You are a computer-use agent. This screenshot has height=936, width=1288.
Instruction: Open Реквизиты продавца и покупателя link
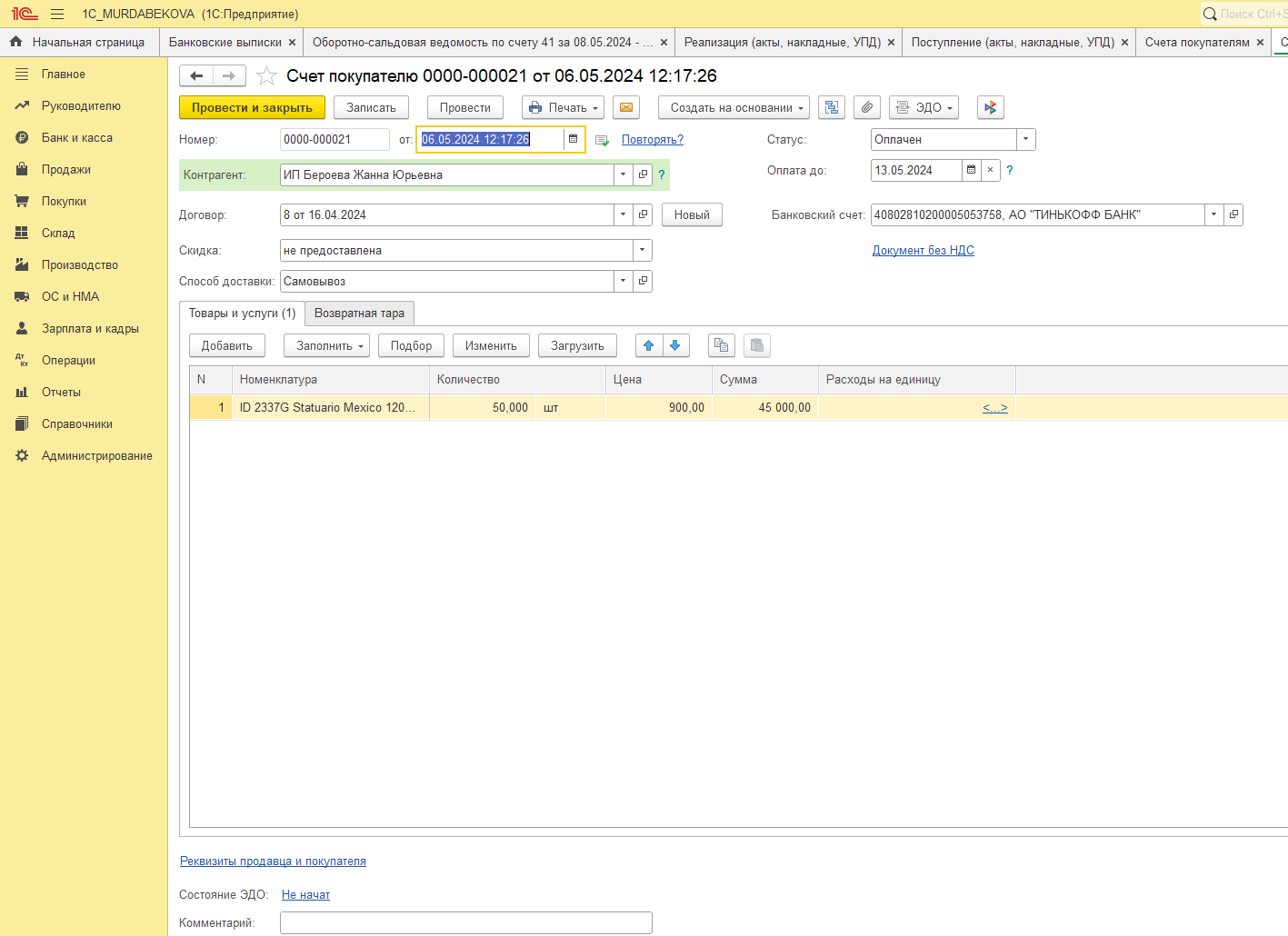(x=273, y=861)
